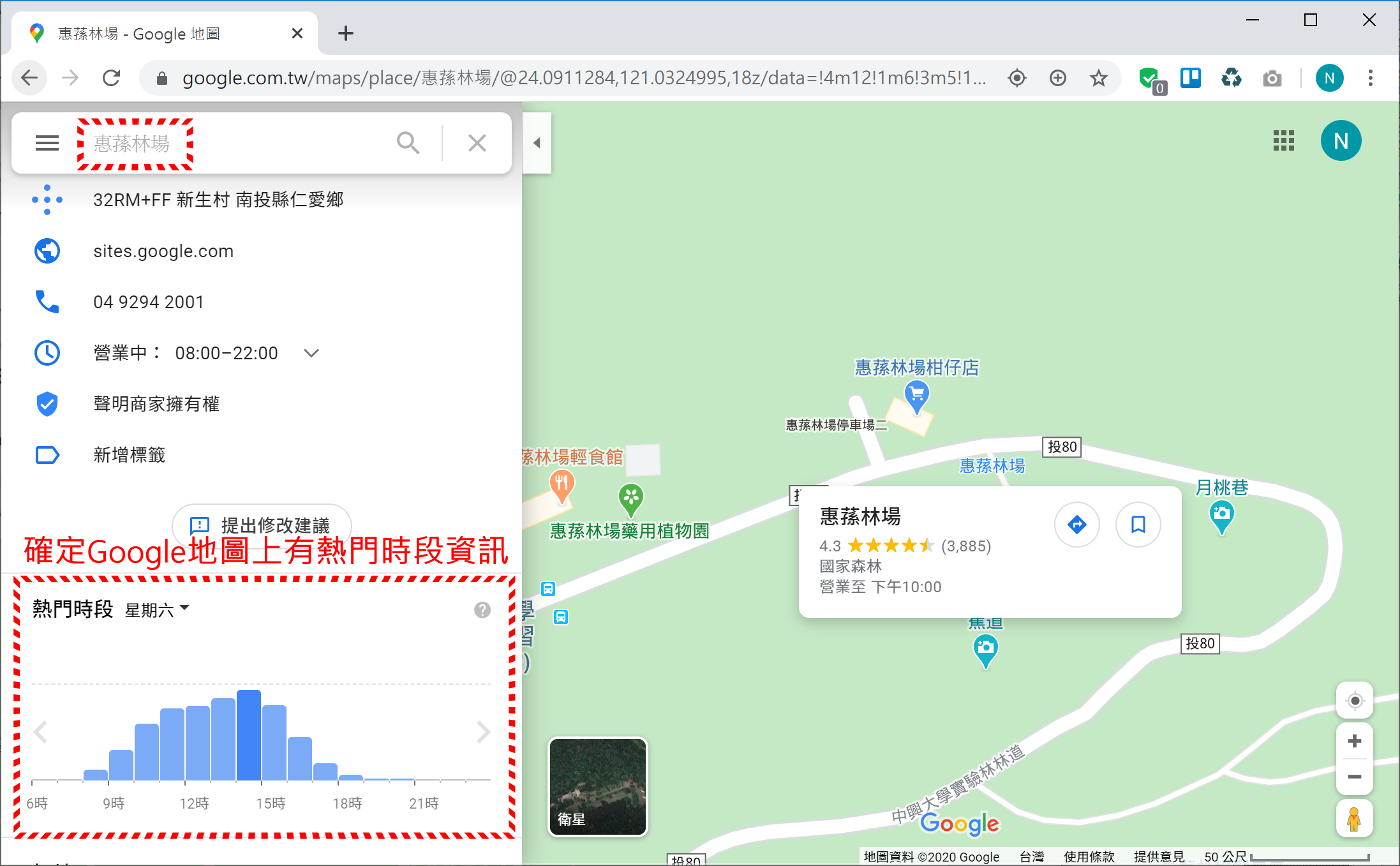Click 提出修改建議 suggest an edit button

point(261,525)
